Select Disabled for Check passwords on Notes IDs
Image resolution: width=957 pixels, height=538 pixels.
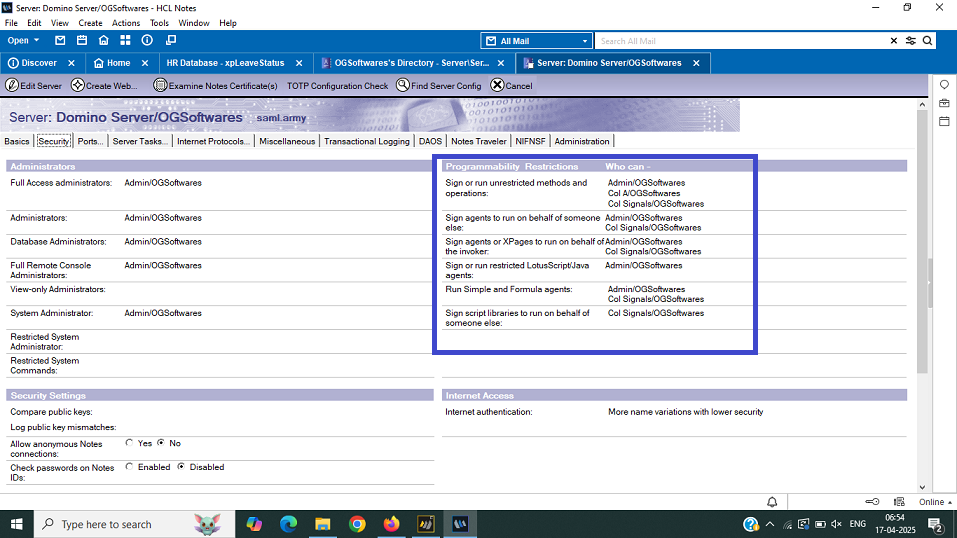pos(181,467)
